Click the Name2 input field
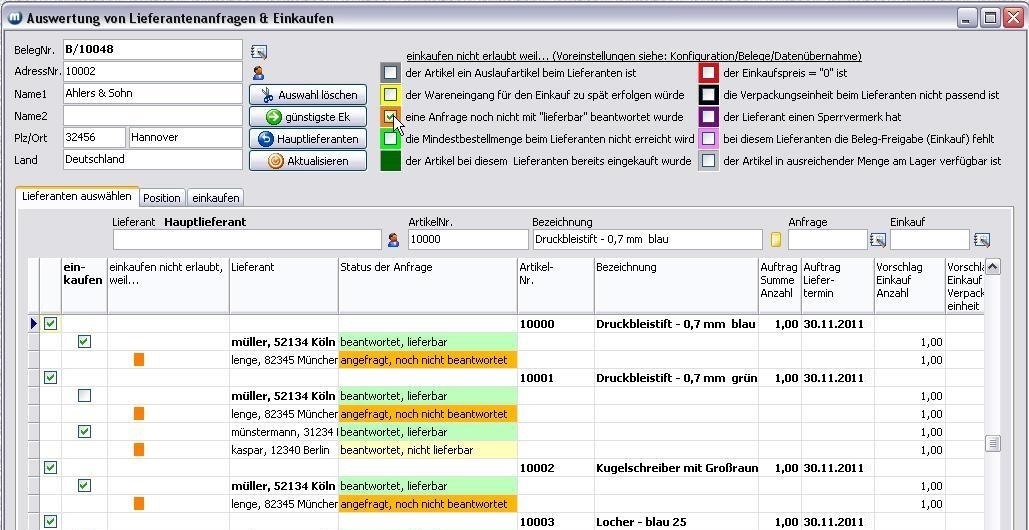This screenshot has width=1029, height=530. pos(152,116)
